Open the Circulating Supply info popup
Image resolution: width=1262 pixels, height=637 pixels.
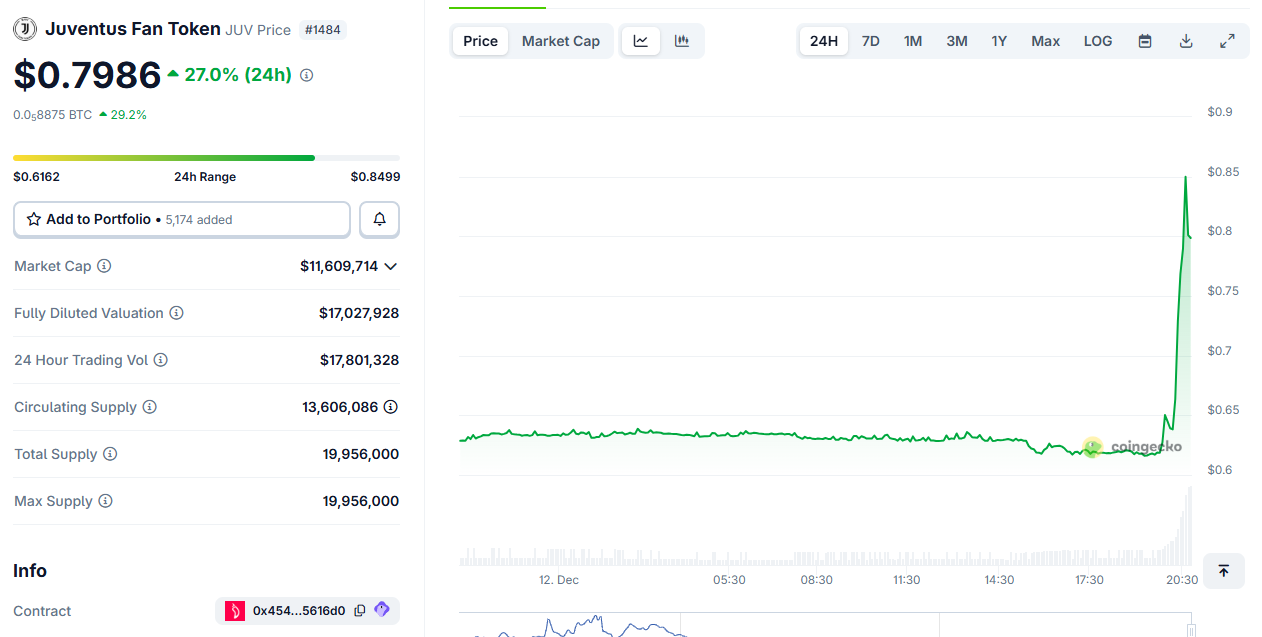[150, 407]
